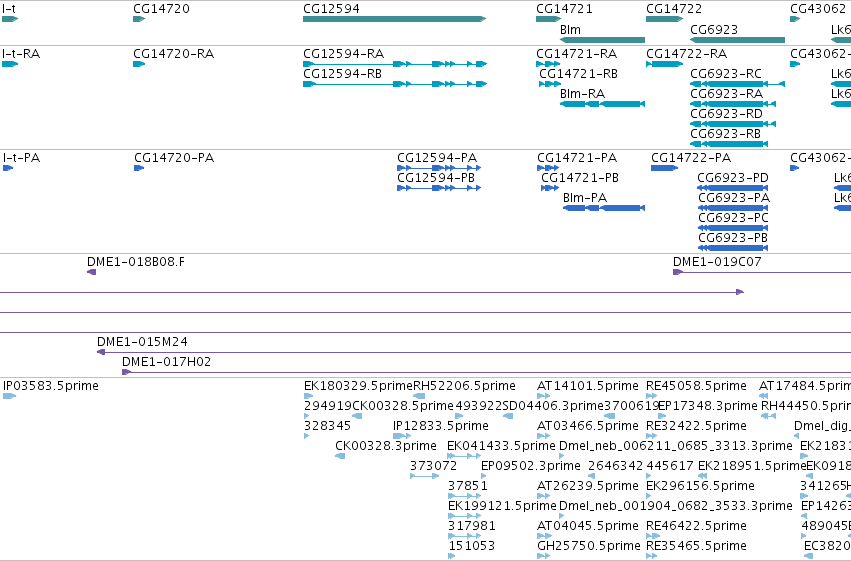Viewport: 851px width, 561px height.
Task: Open the Blm-RA transcript label
Action: pos(582,94)
